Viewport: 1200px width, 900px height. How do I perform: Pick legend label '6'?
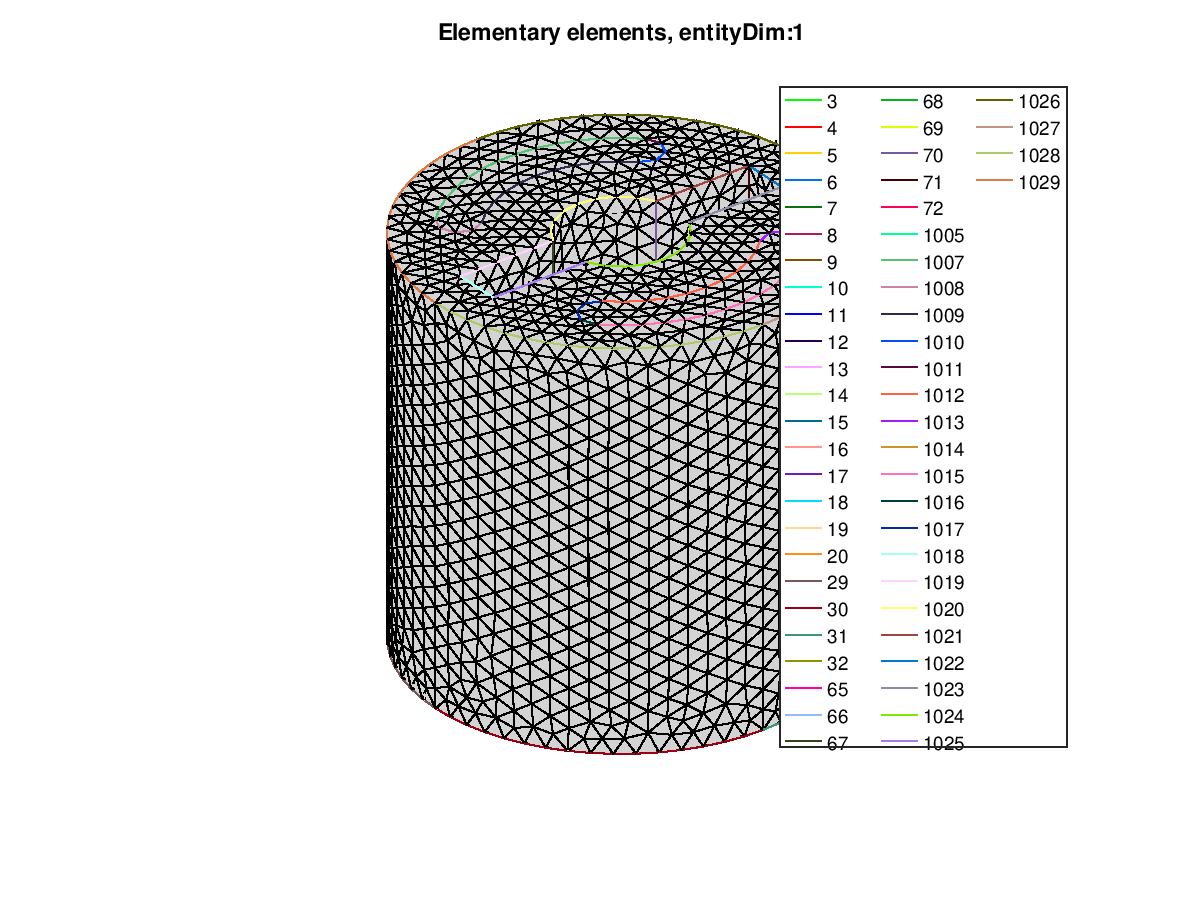point(833,183)
